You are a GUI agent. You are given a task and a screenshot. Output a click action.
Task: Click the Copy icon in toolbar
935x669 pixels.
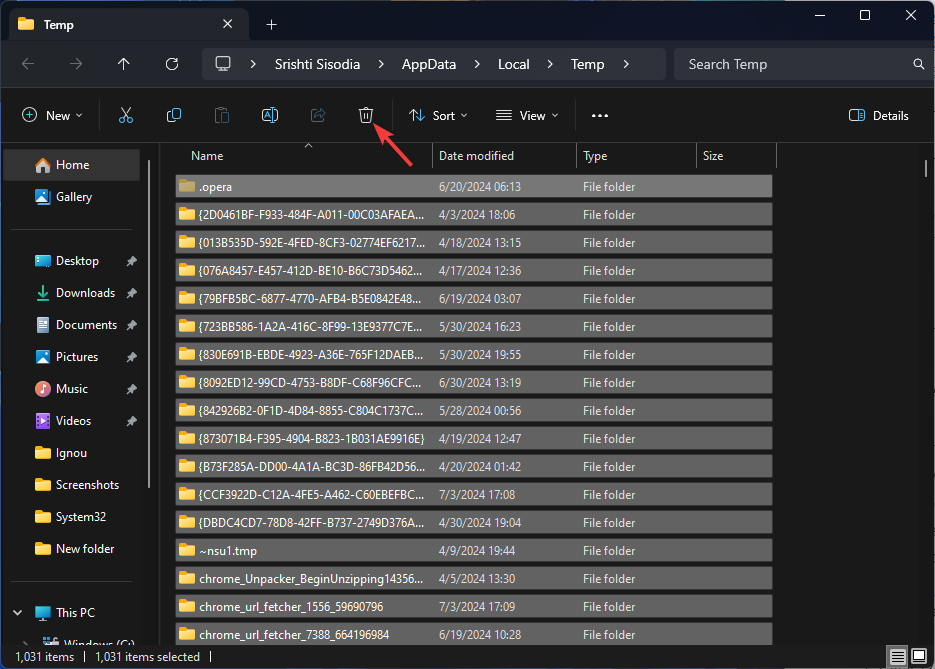(174, 116)
